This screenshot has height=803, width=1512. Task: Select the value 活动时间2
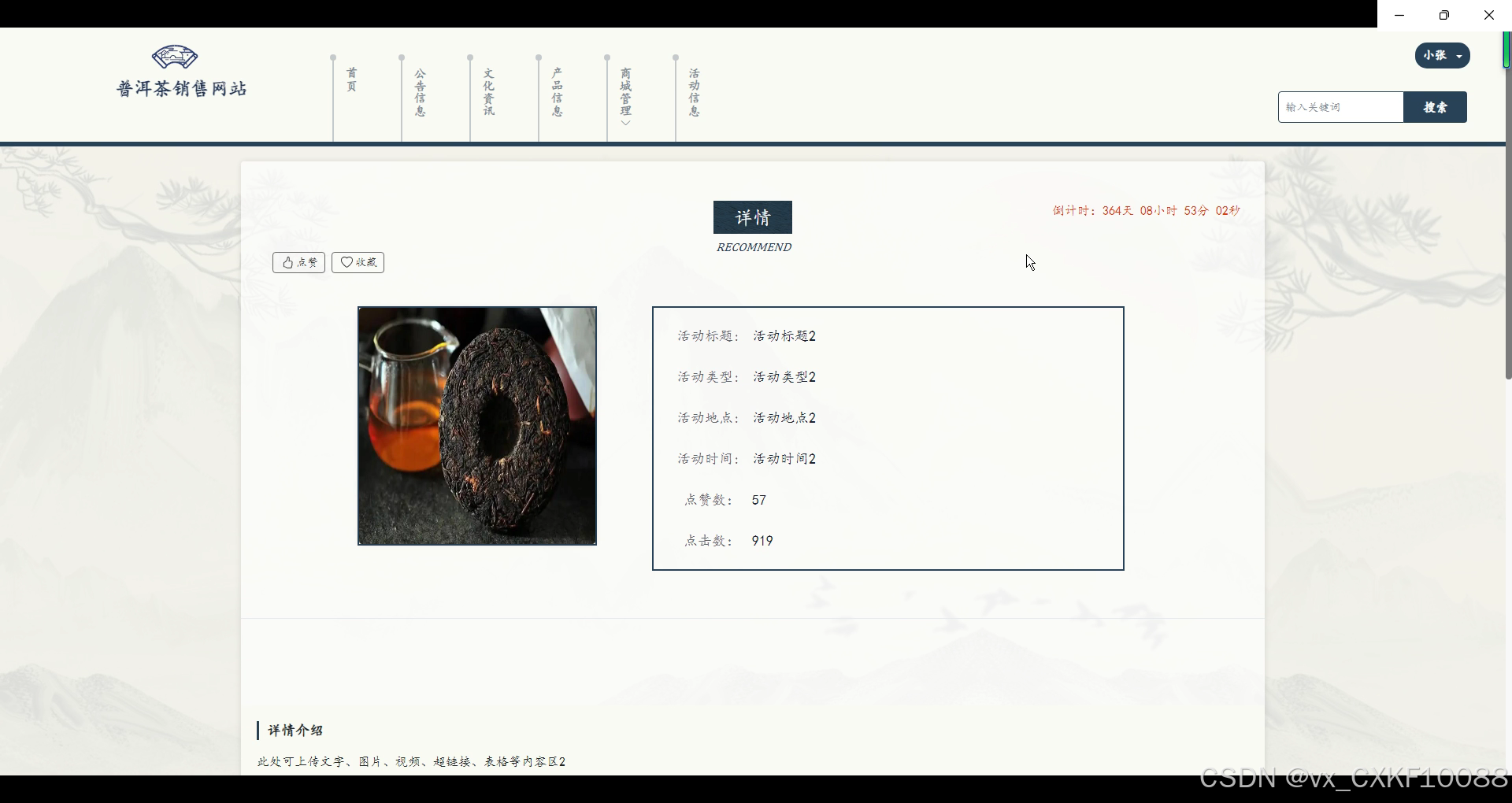pyautogui.click(x=784, y=459)
